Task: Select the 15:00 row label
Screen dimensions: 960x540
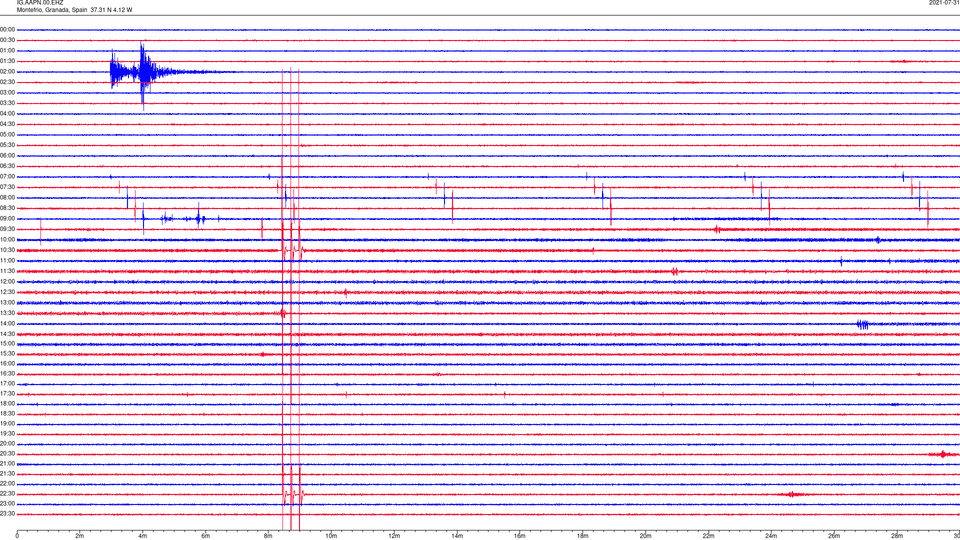Action: click(7, 344)
